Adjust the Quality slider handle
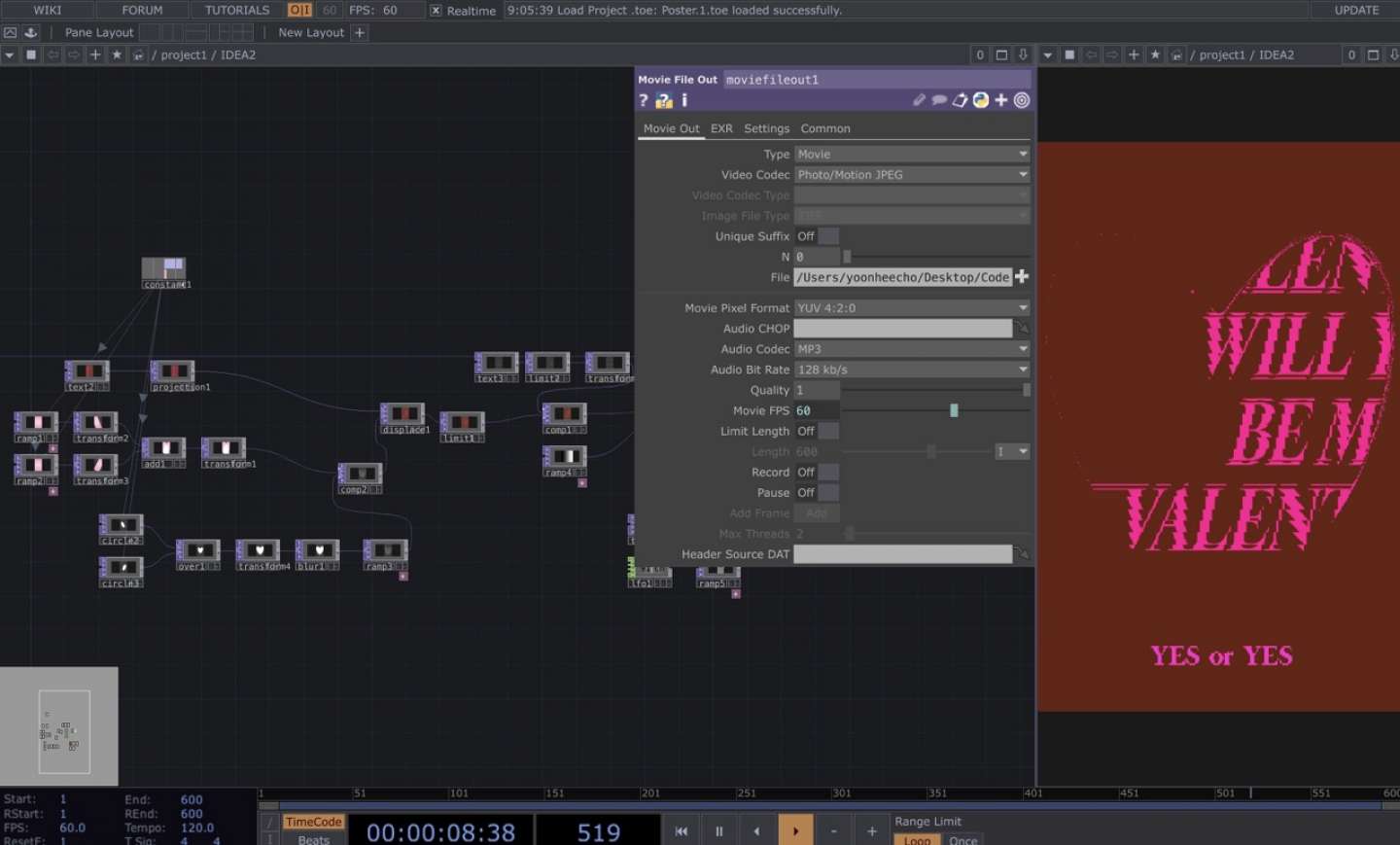 (x=1027, y=390)
